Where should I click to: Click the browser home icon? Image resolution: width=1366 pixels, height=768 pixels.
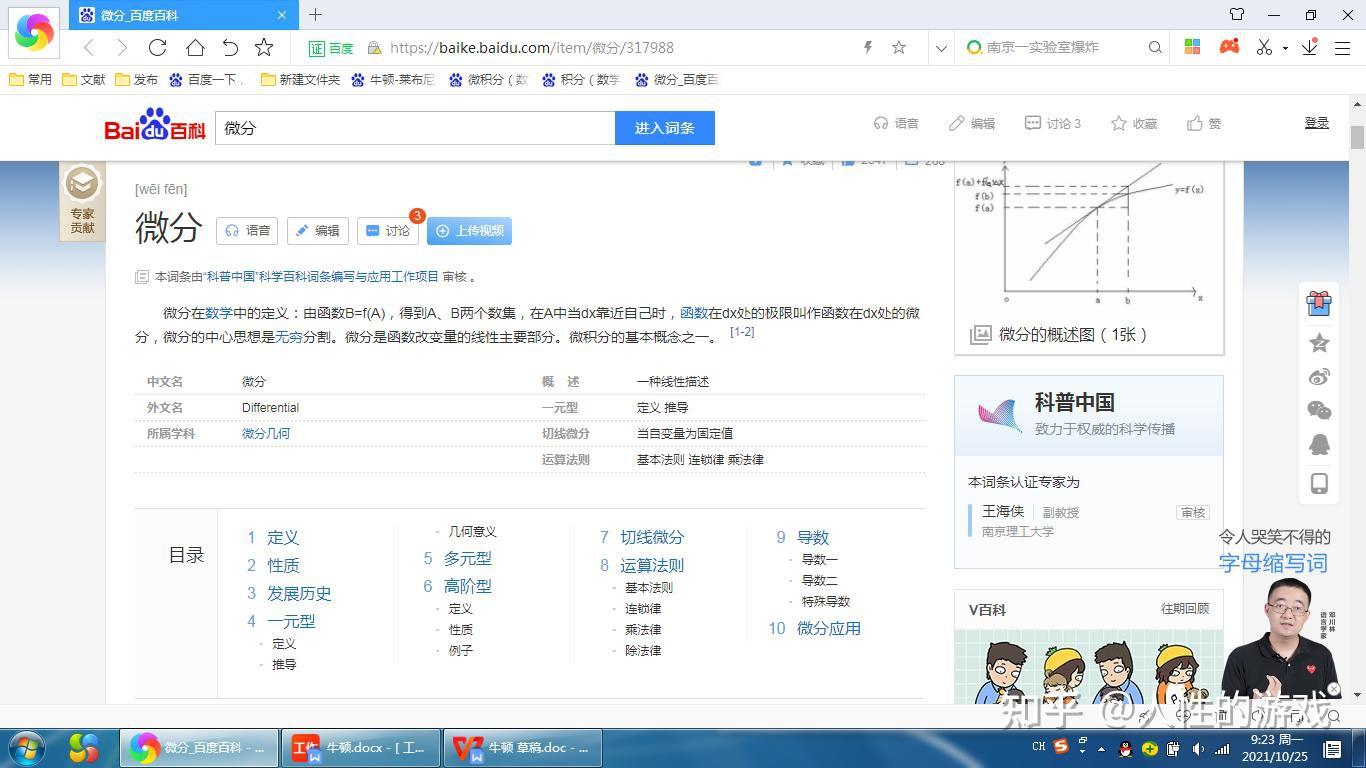coord(195,47)
